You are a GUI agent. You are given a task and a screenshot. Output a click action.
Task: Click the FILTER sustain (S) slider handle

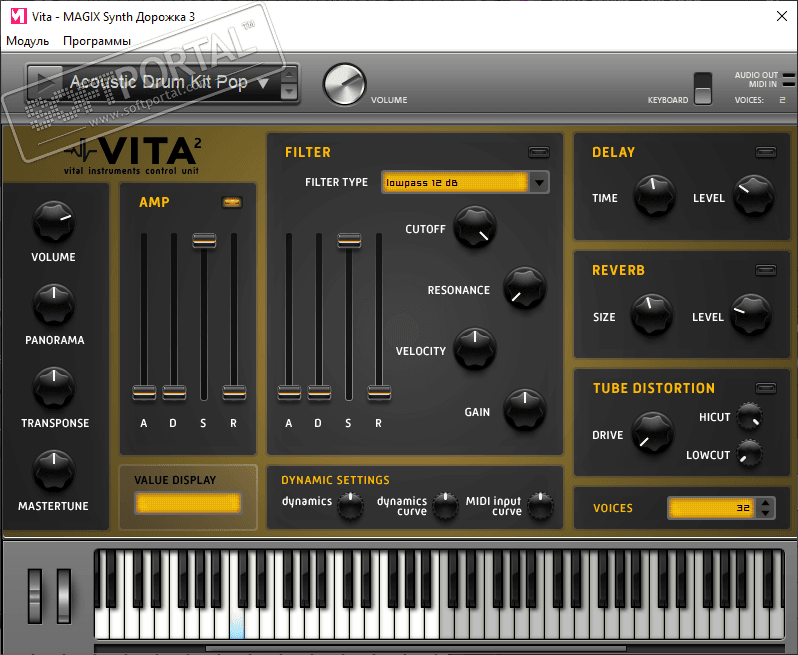[349, 240]
